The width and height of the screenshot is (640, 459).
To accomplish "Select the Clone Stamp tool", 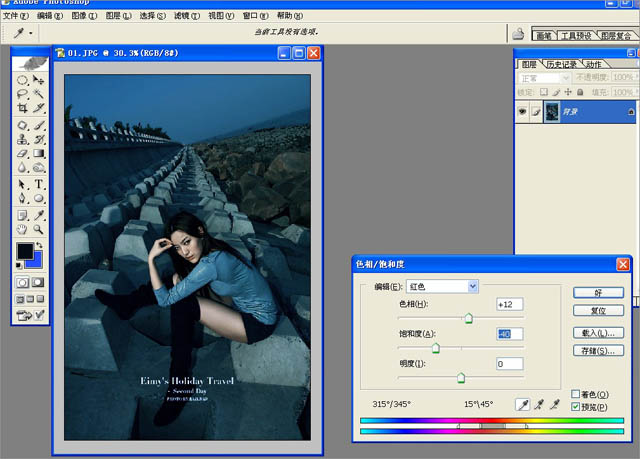I will [x=22, y=140].
